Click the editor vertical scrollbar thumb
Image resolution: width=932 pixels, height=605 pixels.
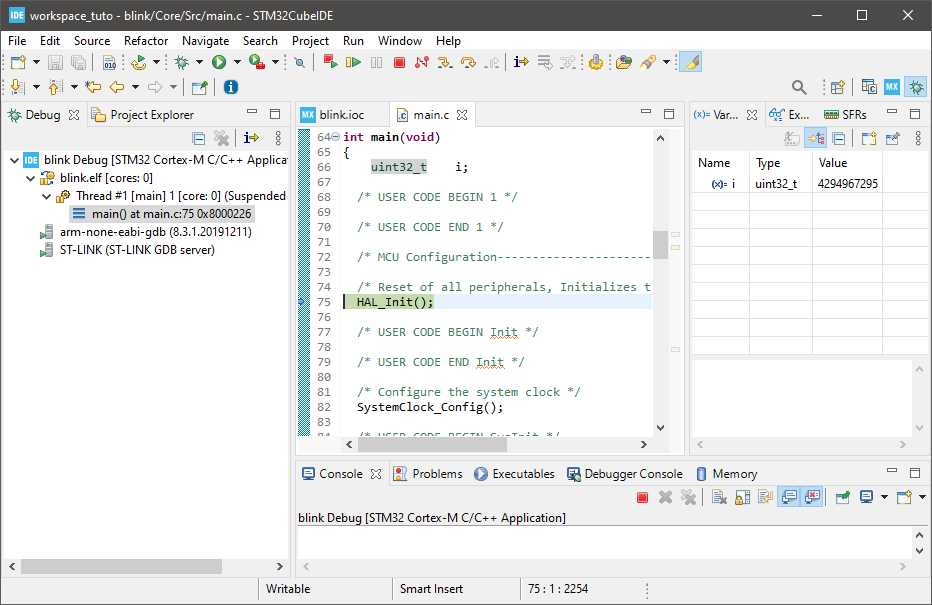point(660,245)
